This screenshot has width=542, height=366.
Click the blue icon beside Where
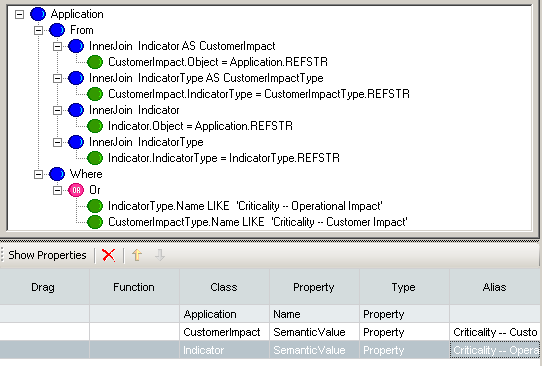tap(57, 174)
